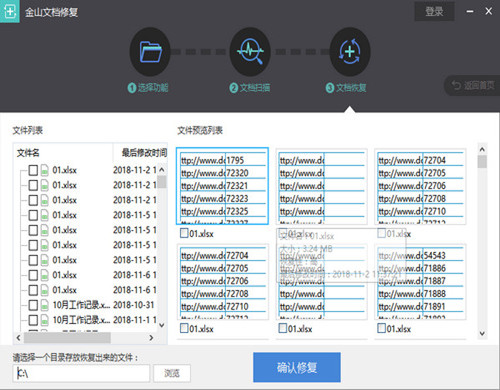The width and height of the screenshot is (500, 390).
Task: Tick checkbox under the preview starting with 1795
Action: click(x=184, y=233)
